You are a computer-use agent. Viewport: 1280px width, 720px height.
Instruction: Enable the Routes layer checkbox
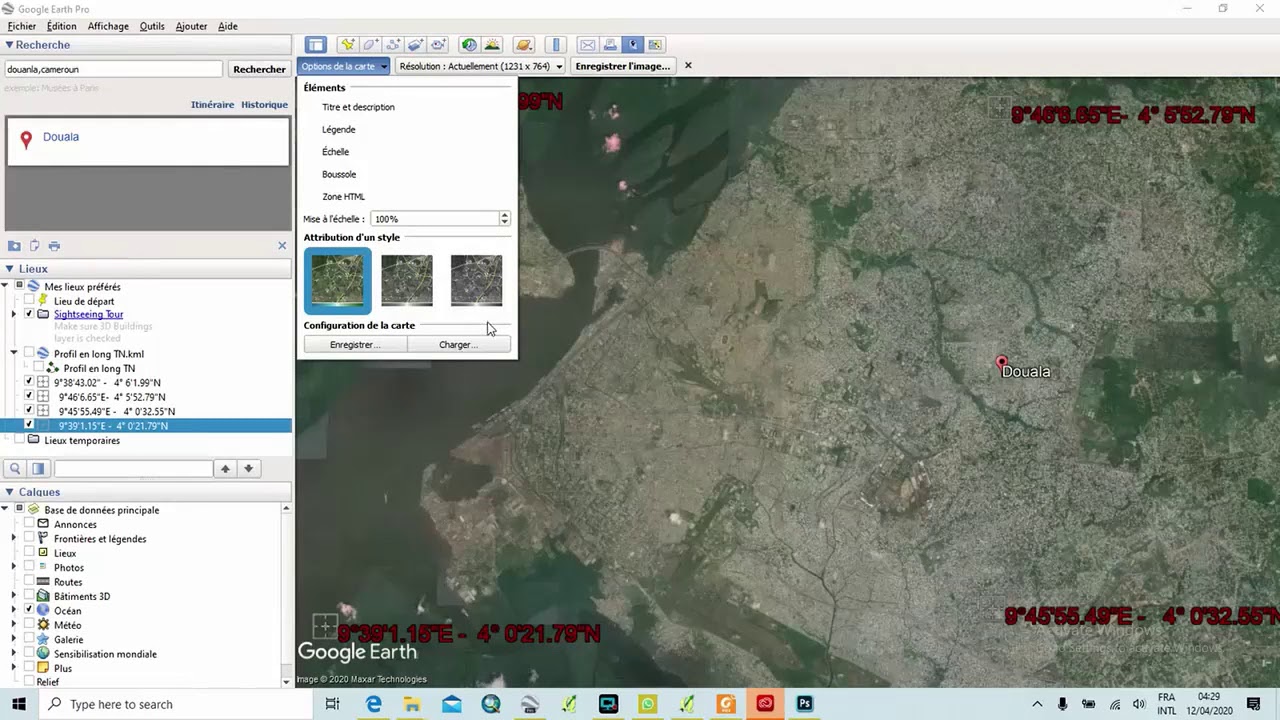[29, 582]
